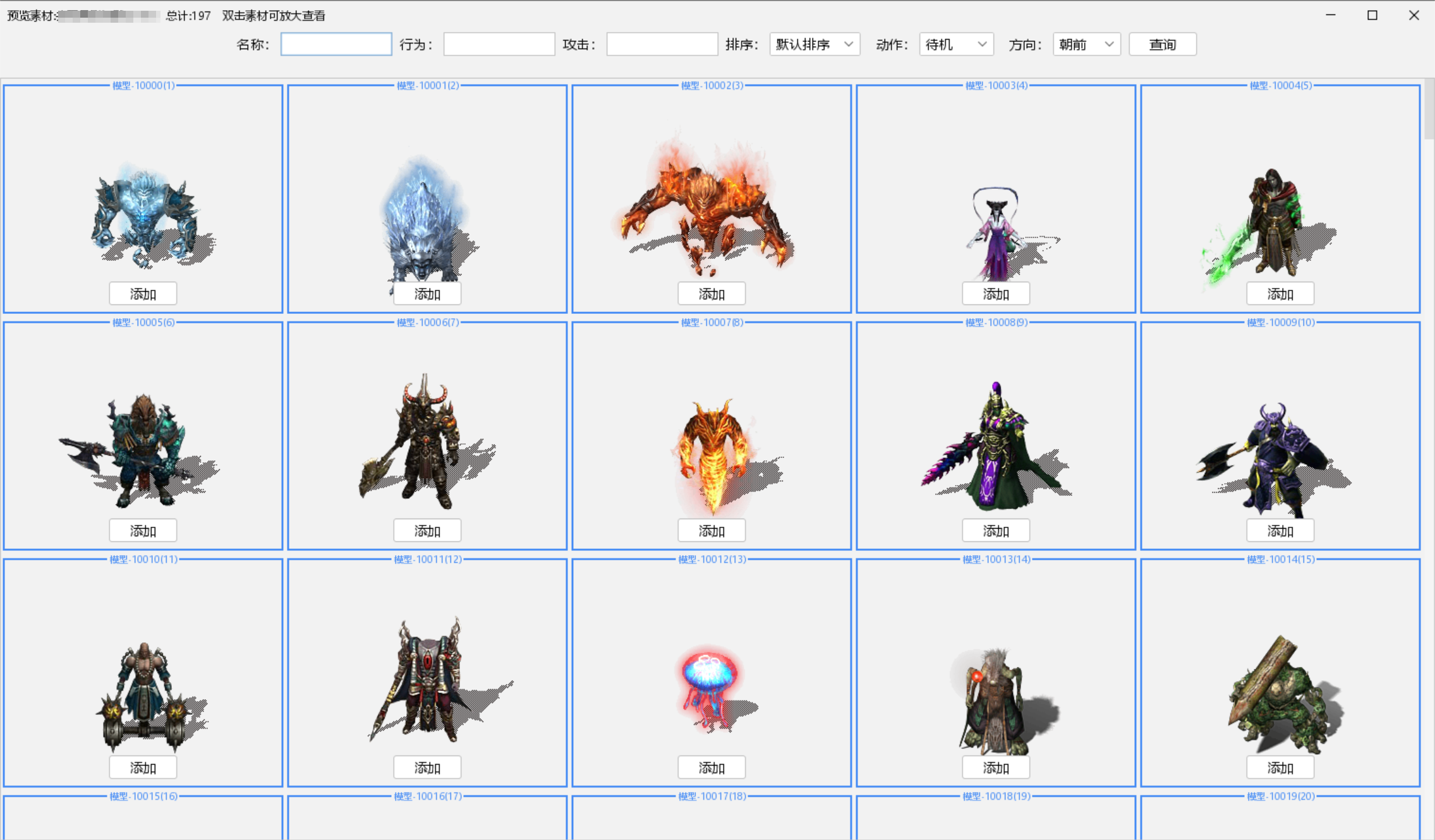1435x840 pixels.
Task: Click 添加 under 模型-10014
Action: click(1280, 767)
